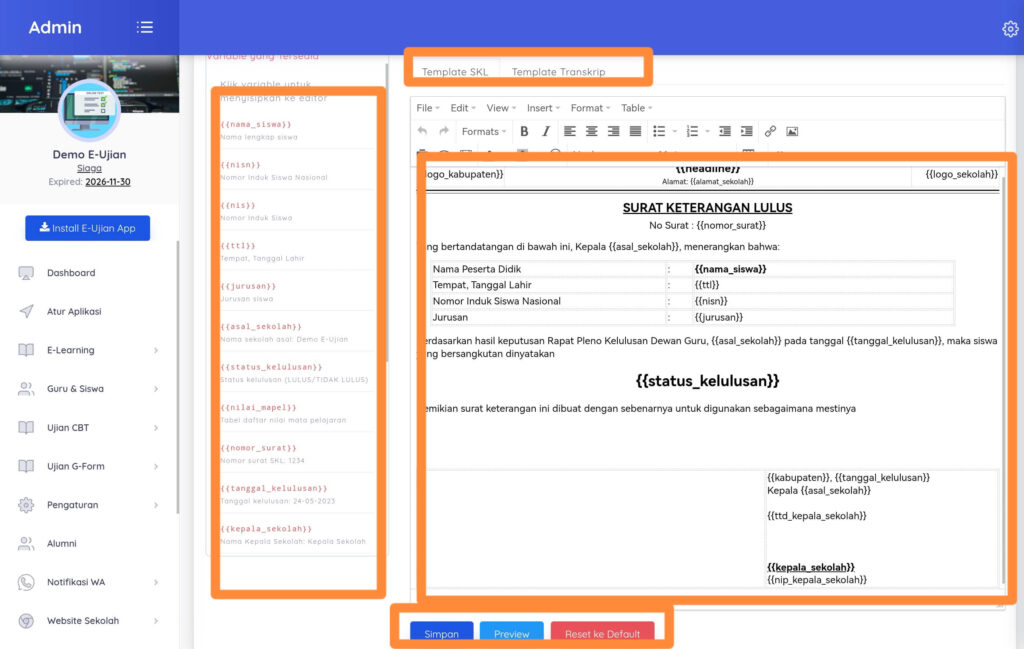The width and height of the screenshot is (1024, 649).
Task: Switch to Template SKL tab
Action: click(x=455, y=72)
